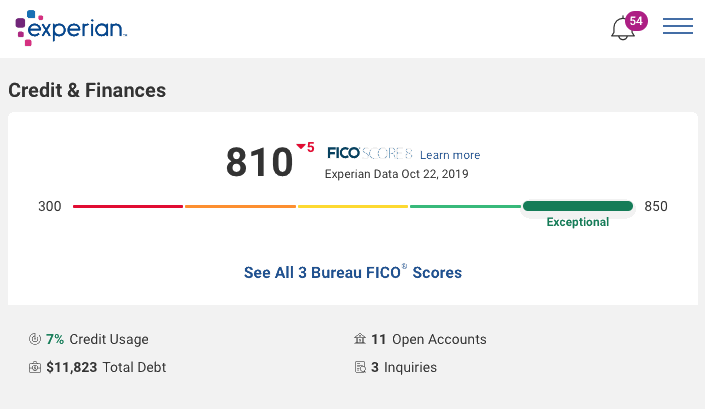Viewport: 705px width, 409px height.
Task: Open the notifications bell icon
Action: [x=622, y=28]
